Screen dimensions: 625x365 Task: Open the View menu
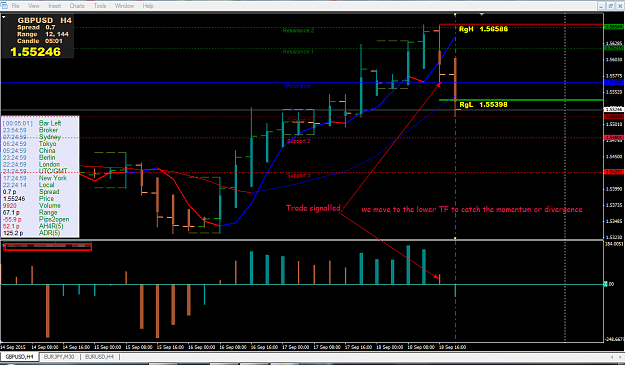point(34,6)
